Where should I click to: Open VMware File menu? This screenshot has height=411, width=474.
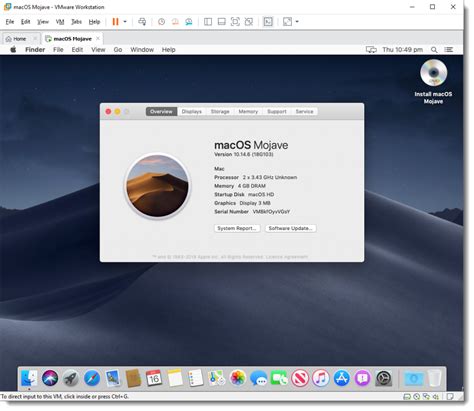click(x=10, y=22)
